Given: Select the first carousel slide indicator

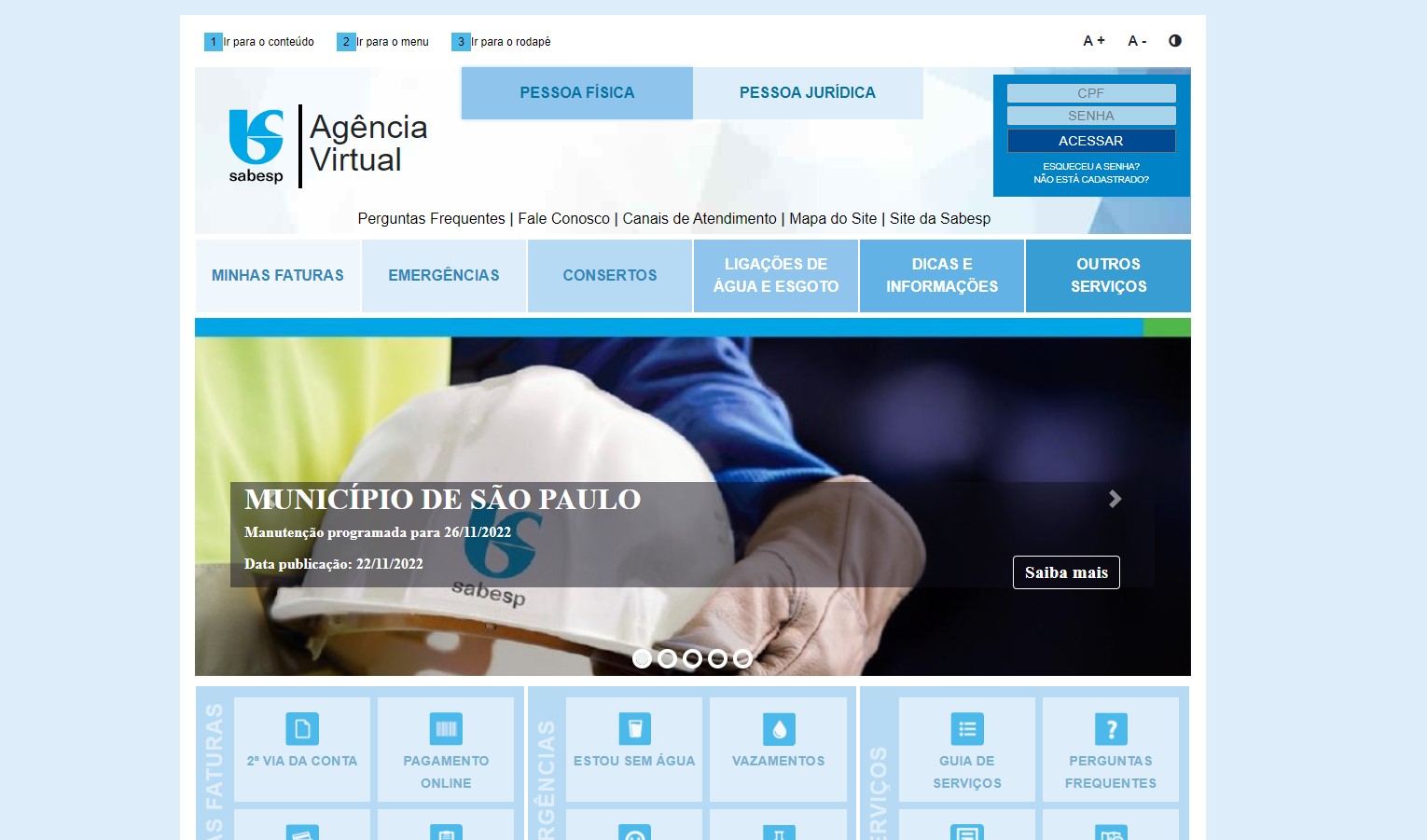Looking at the screenshot, I should point(642,659).
